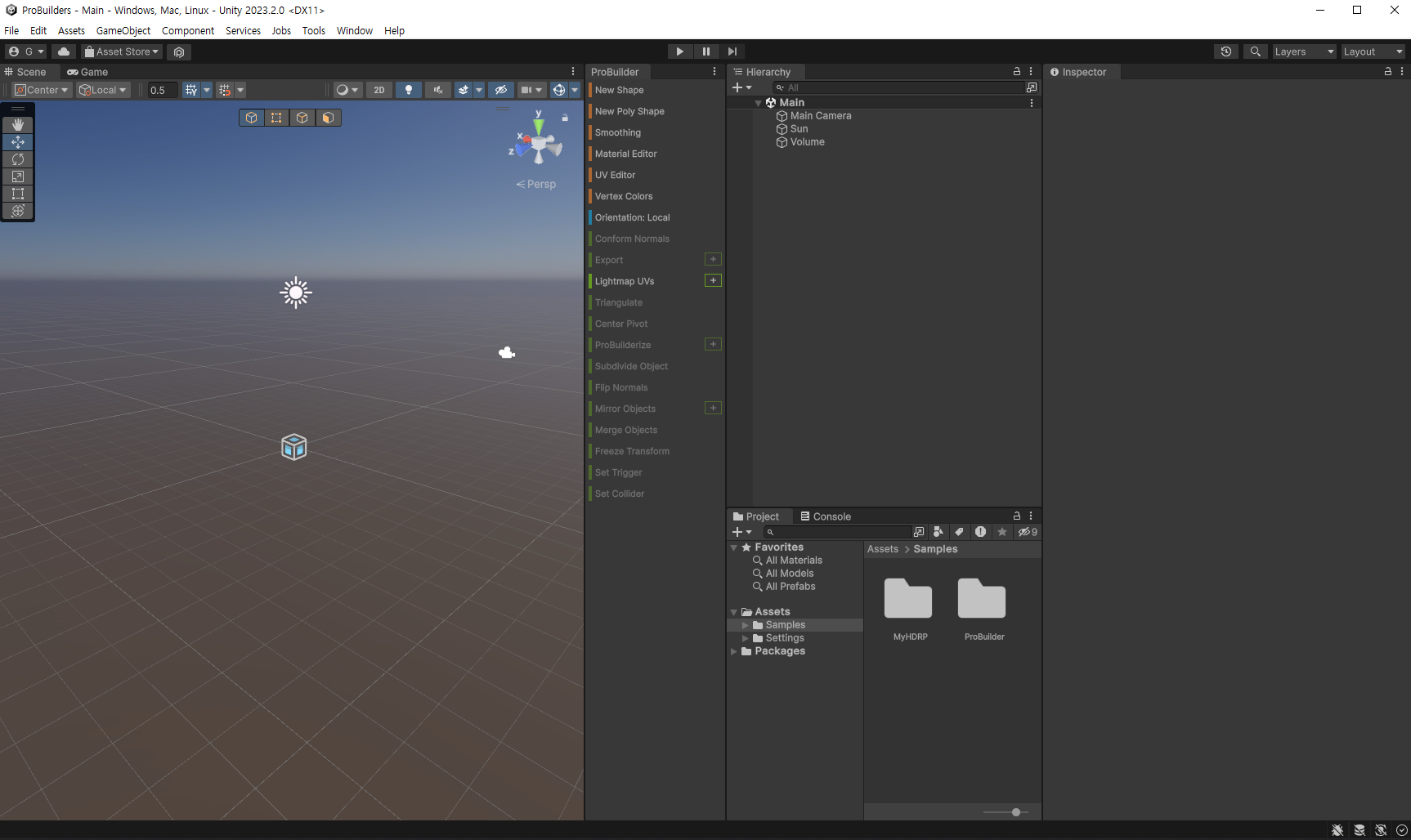Select the Rect tool in Scene overlay

18,194
